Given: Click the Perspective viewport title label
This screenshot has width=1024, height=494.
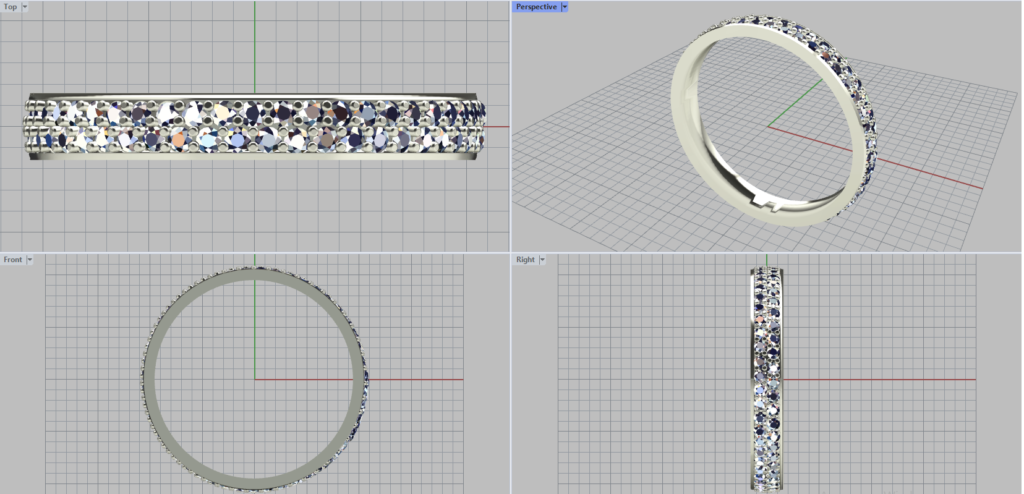Looking at the screenshot, I should (x=536, y=7).
